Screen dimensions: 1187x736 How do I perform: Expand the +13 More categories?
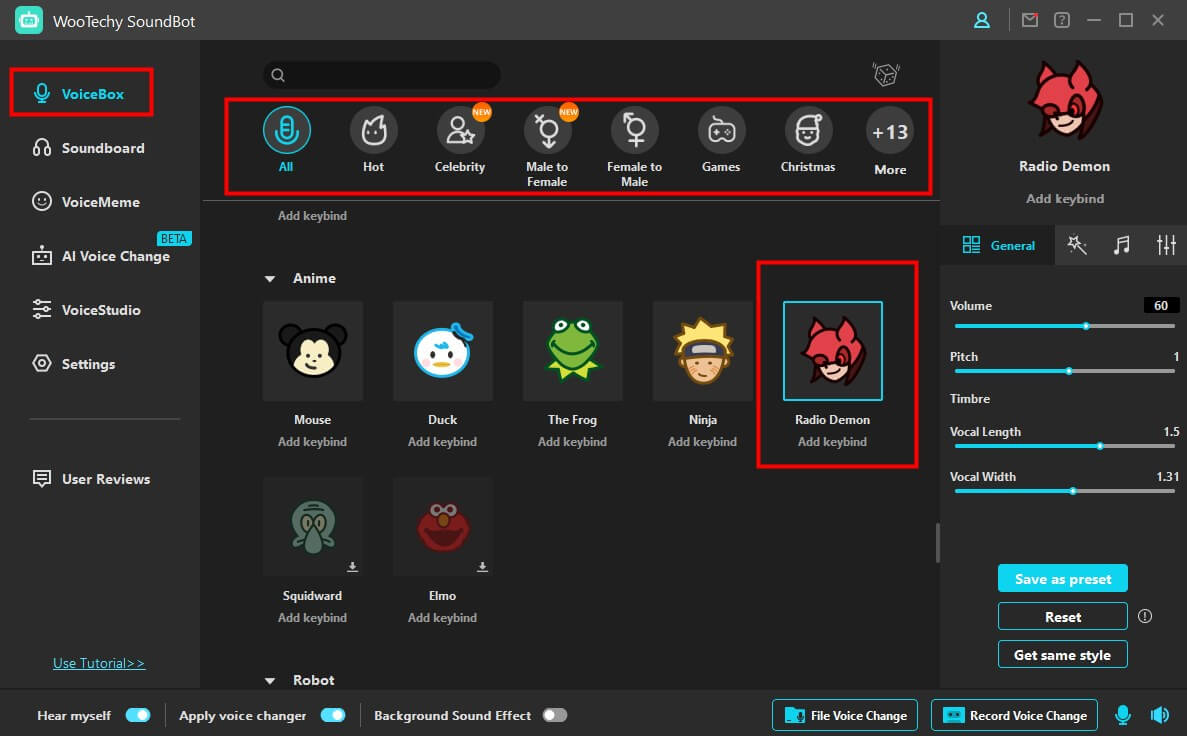(x=889, y=132)
